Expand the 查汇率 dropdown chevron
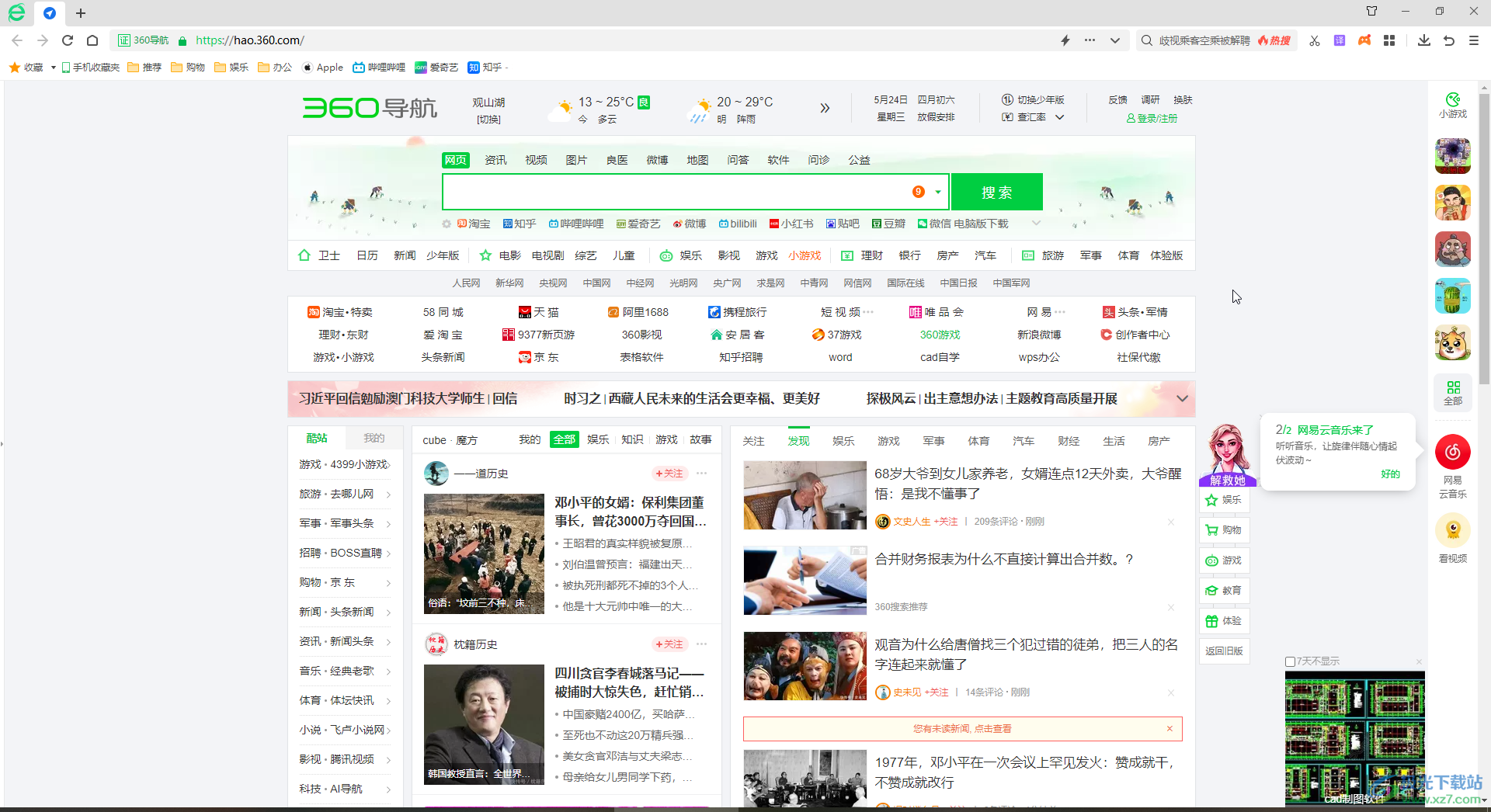This screenshot has width=1491, height=812. click(1059, 117)
